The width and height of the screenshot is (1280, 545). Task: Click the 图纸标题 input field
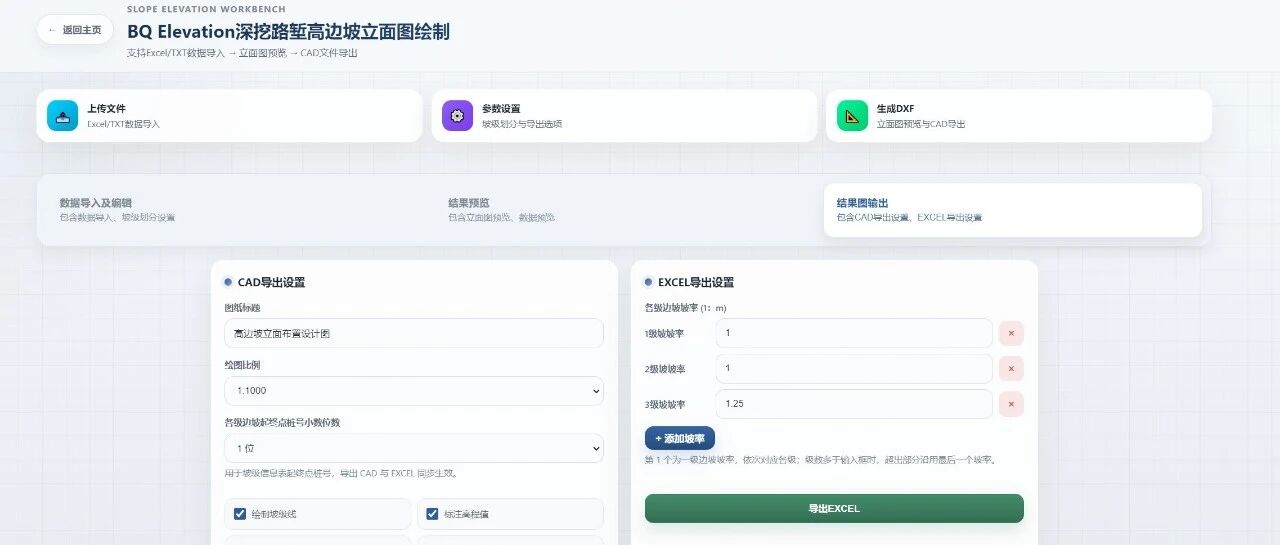click(x=414, y=333)
